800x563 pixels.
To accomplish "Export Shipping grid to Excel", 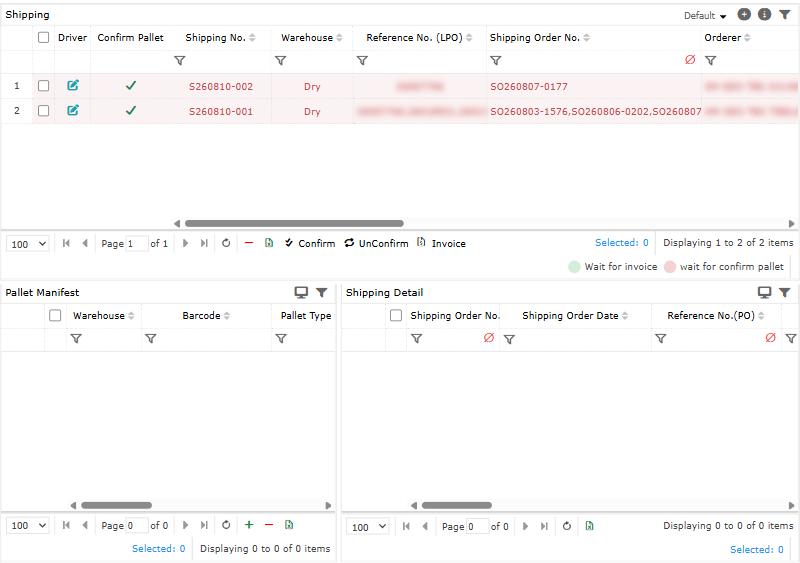I will (x=269, y=242).
